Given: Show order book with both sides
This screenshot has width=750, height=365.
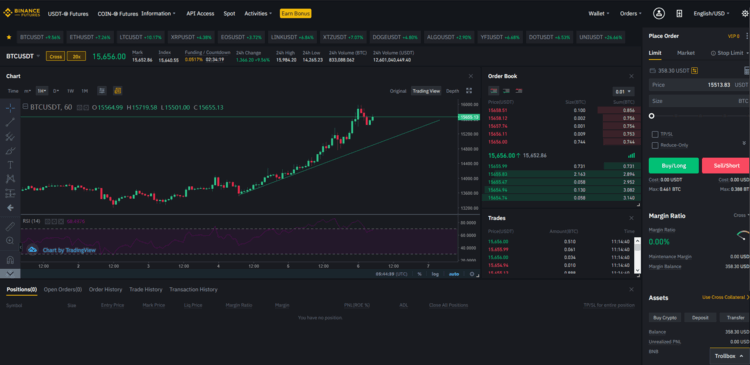Looking at the screenshot, I should point(494,91).
